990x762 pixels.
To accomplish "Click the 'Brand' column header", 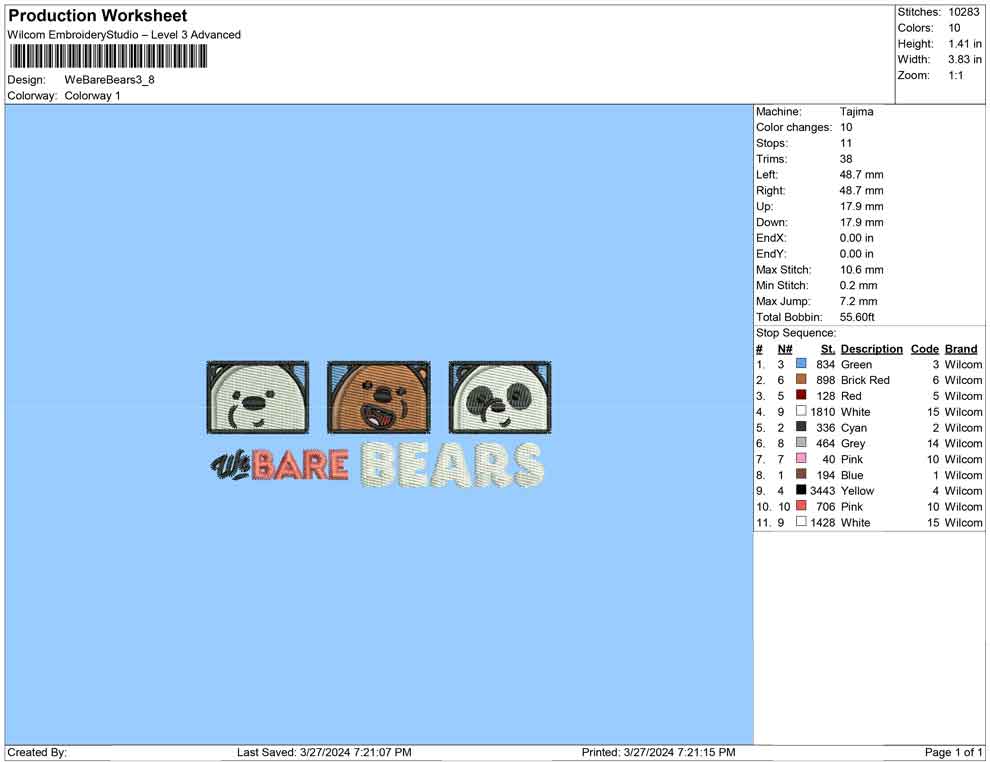I will click(961, 349).
